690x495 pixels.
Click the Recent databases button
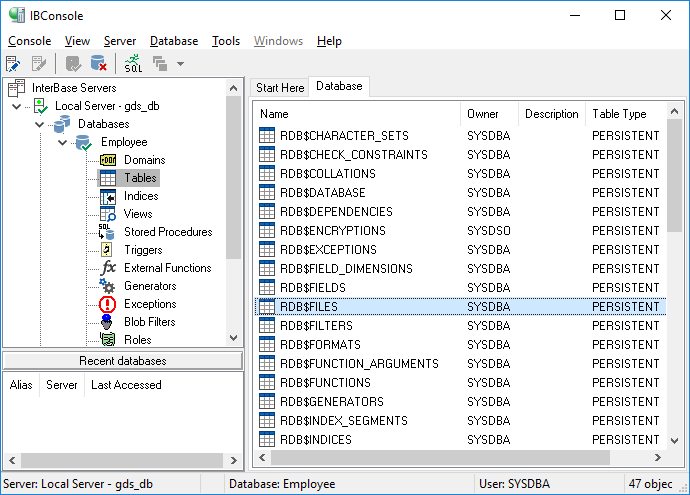pos(122,361)
